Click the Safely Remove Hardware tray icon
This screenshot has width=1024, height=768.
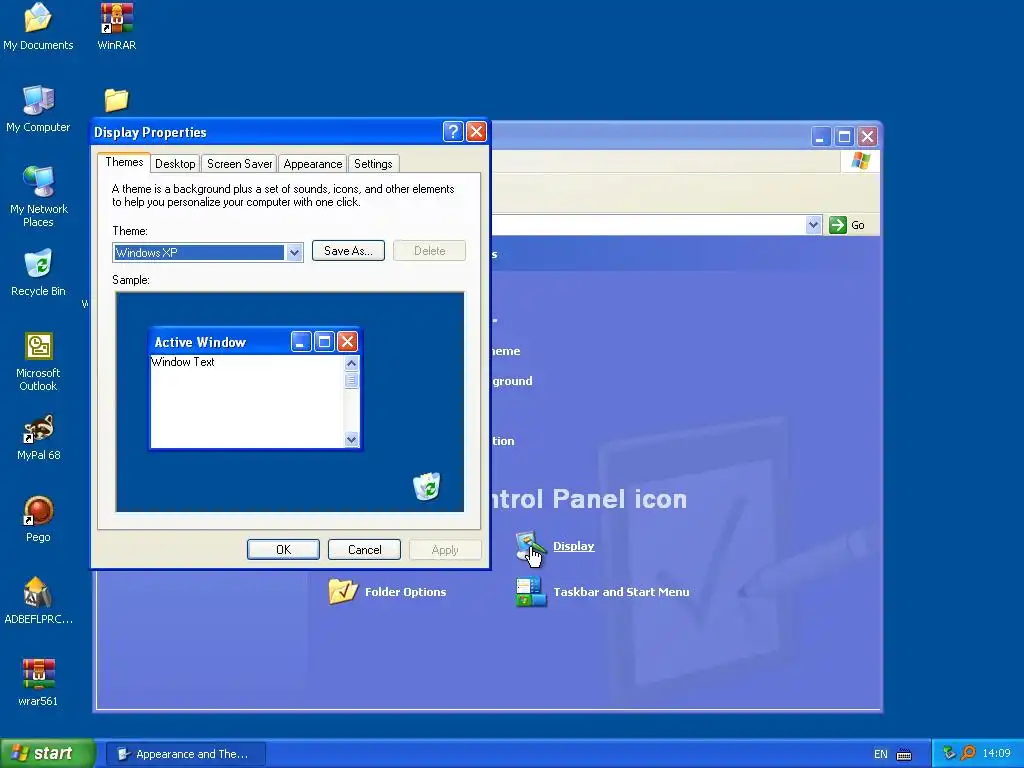click(x=949, y=753)
